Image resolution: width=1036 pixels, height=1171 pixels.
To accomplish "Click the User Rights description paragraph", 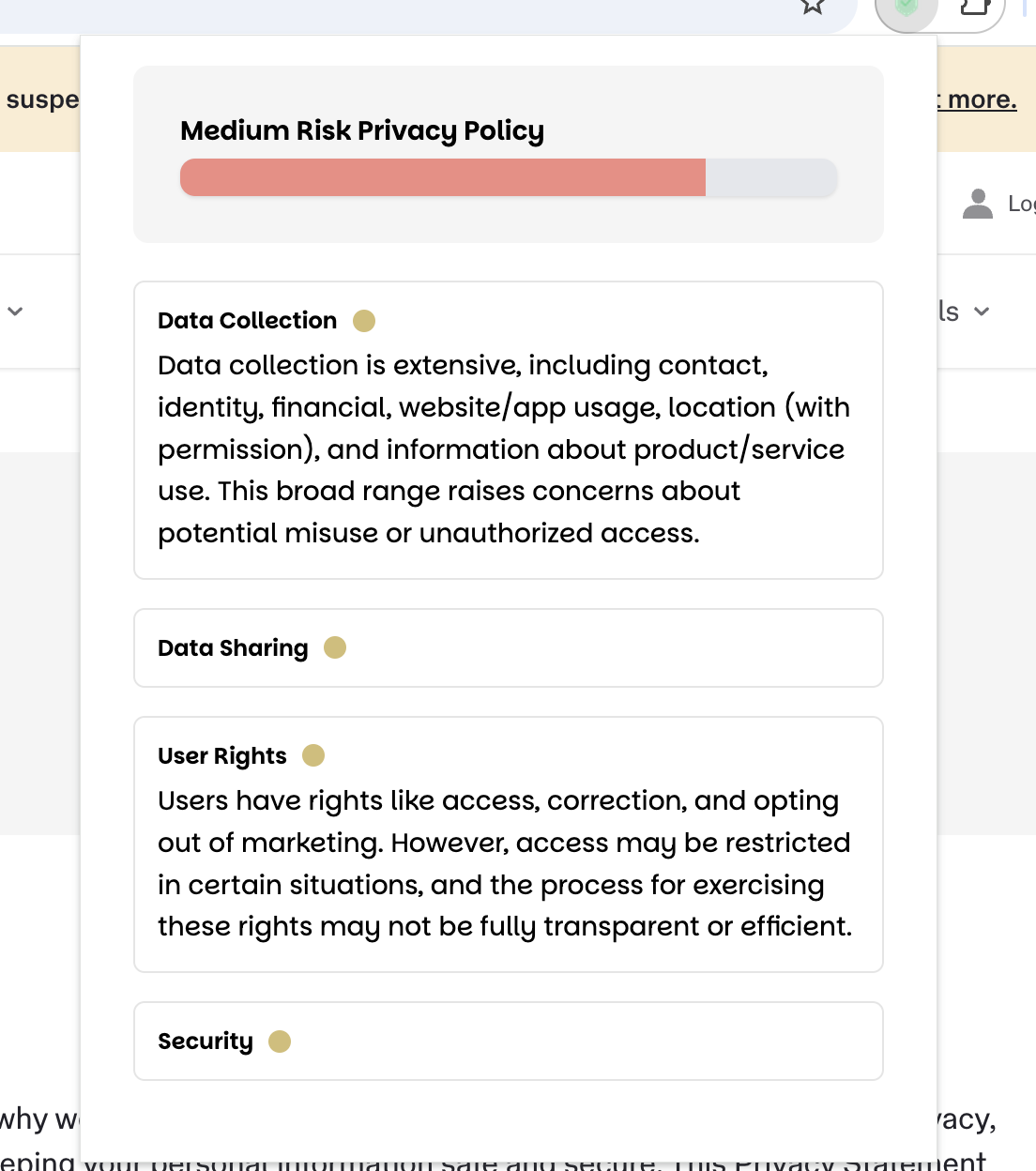I will coord(504,863).
